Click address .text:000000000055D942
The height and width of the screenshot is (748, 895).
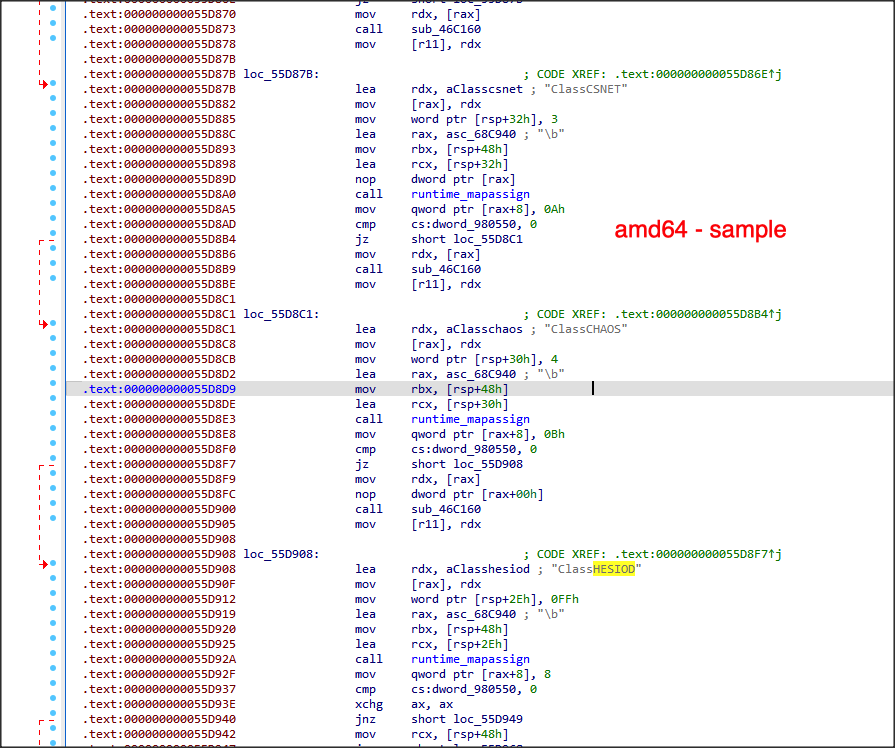(x=159, y=734)
